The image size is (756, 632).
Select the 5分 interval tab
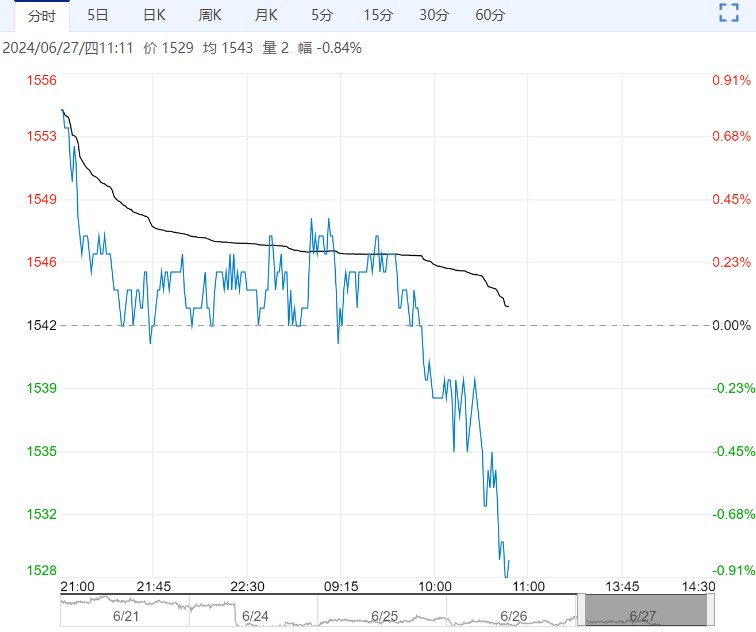(x=322, y=15)
